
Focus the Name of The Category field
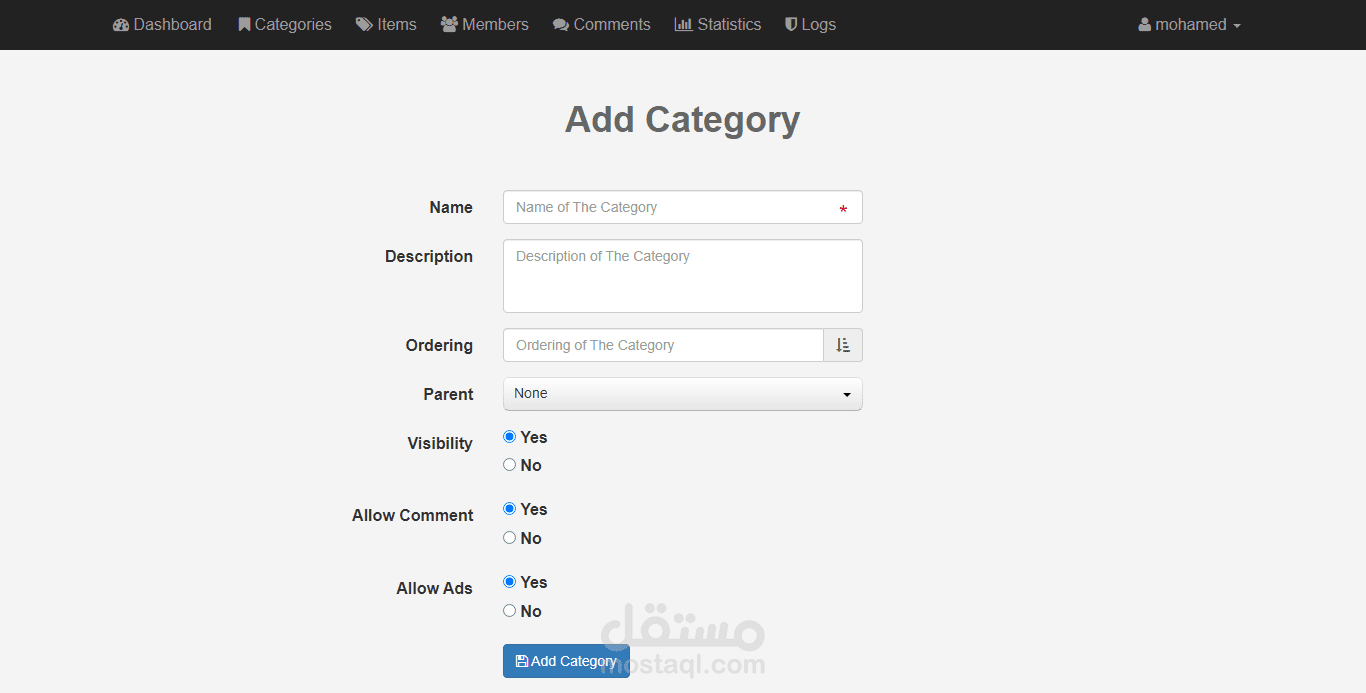click(x=672, y=207)
